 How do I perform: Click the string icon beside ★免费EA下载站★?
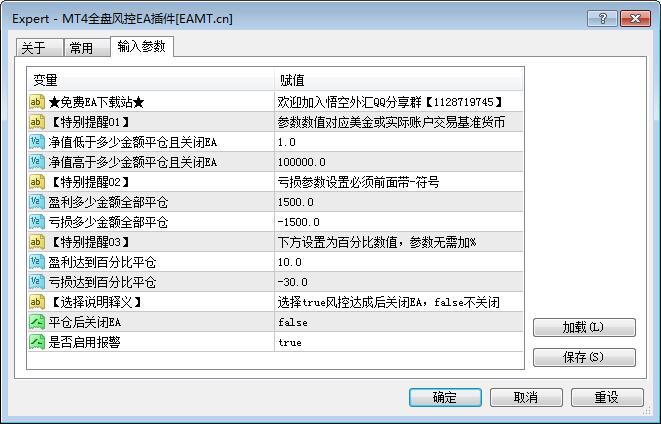(37, 102)
